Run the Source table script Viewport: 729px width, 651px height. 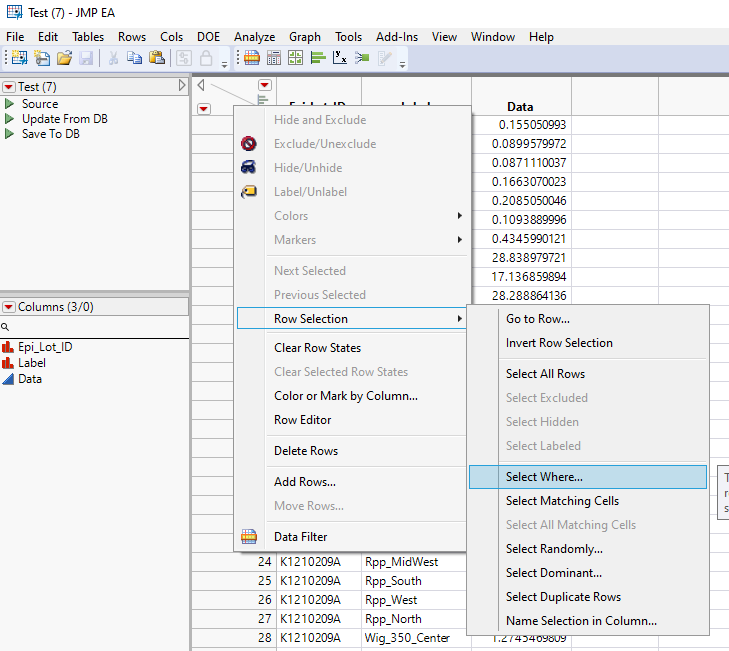10,104
